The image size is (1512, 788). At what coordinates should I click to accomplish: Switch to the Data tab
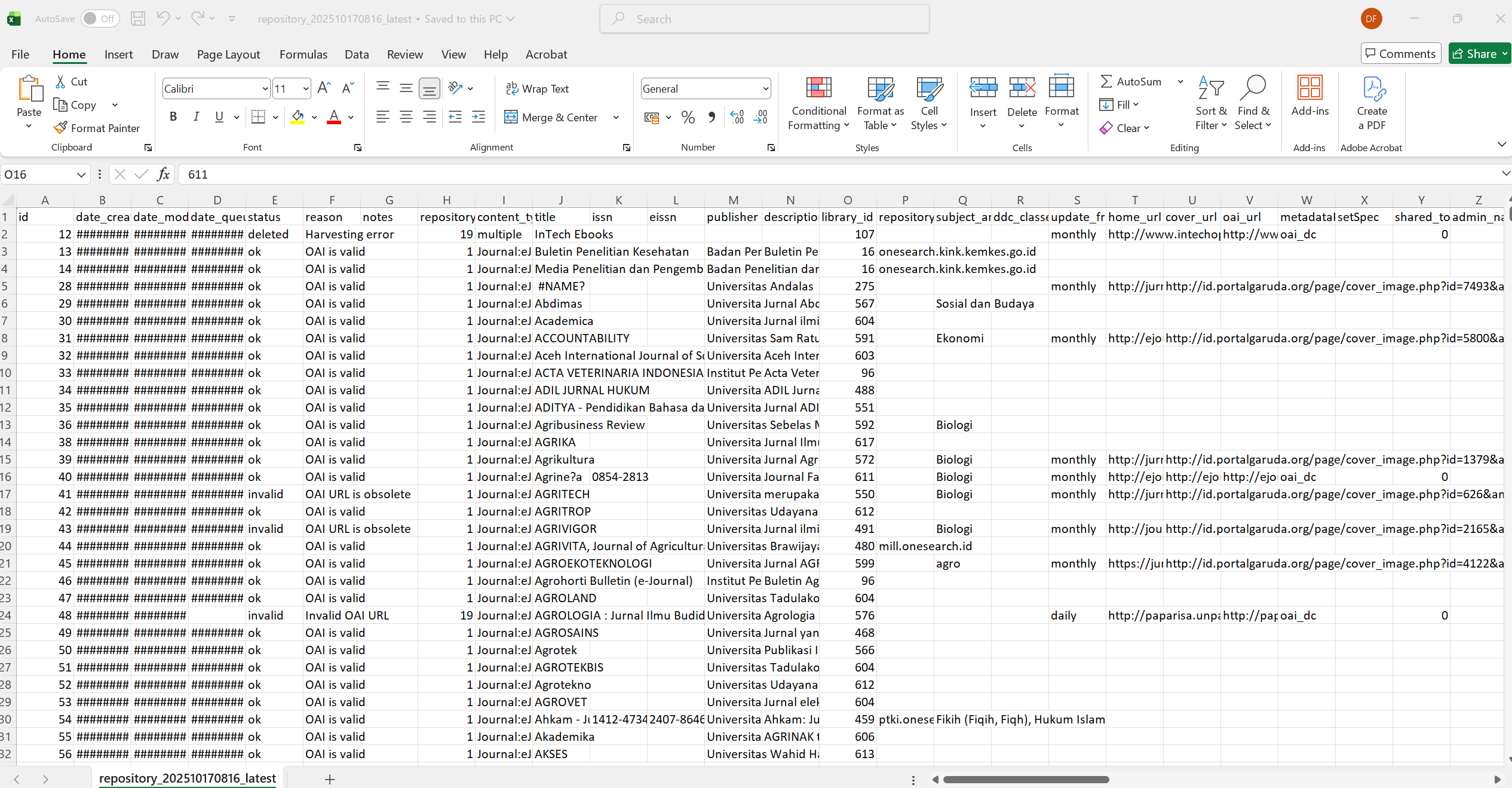click(357, 54)
